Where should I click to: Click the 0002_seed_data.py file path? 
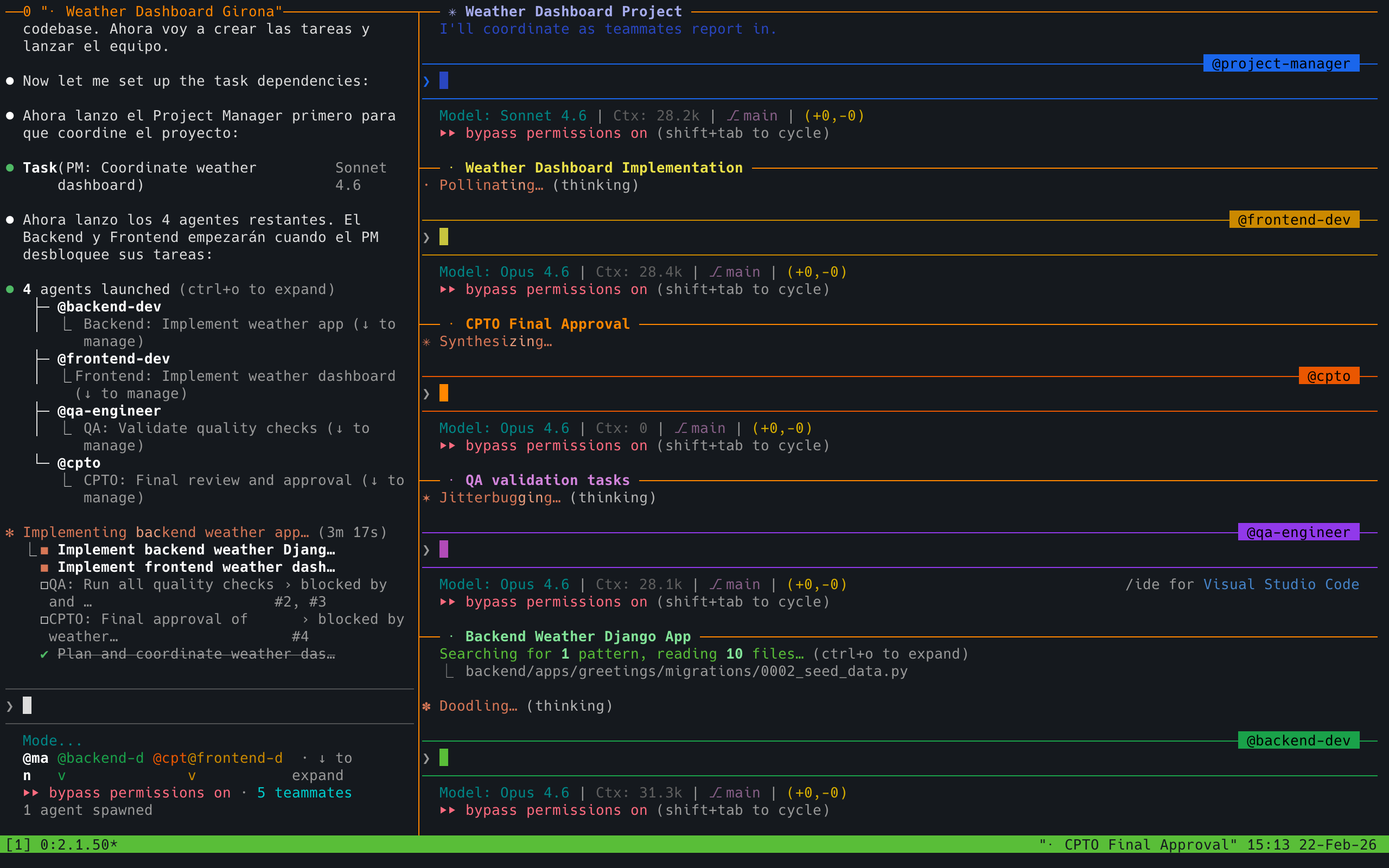pyautogui.click(x=686, y=671)
